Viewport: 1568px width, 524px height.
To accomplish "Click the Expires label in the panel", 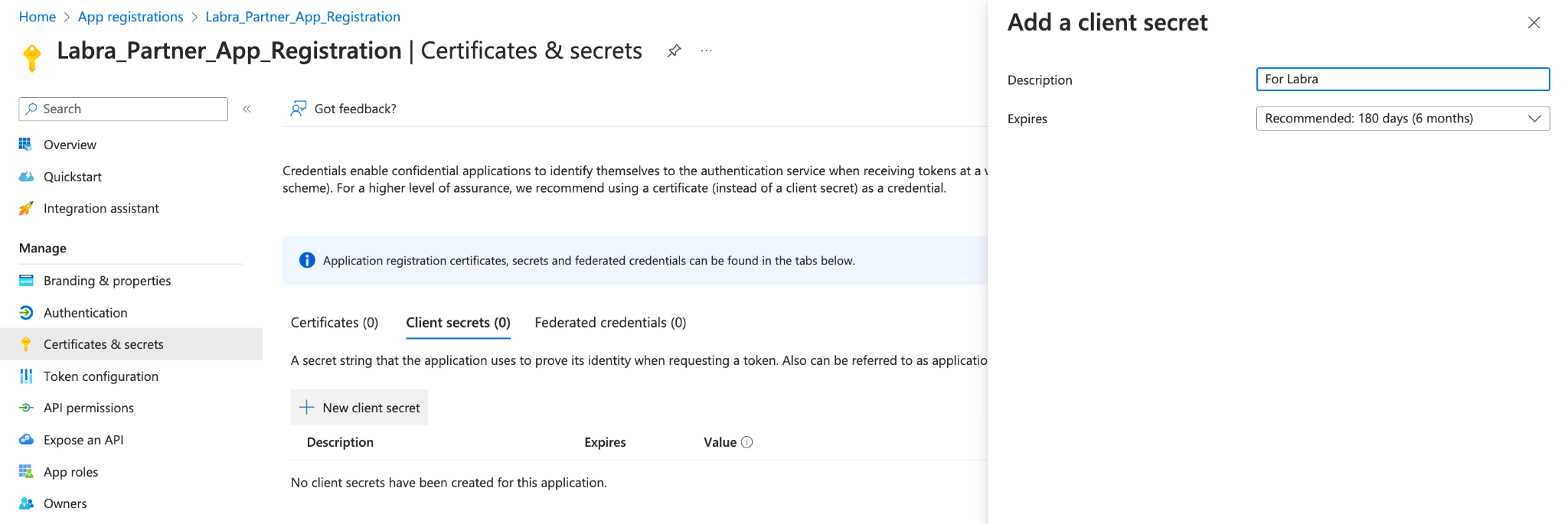I will tap(1027, 119).
